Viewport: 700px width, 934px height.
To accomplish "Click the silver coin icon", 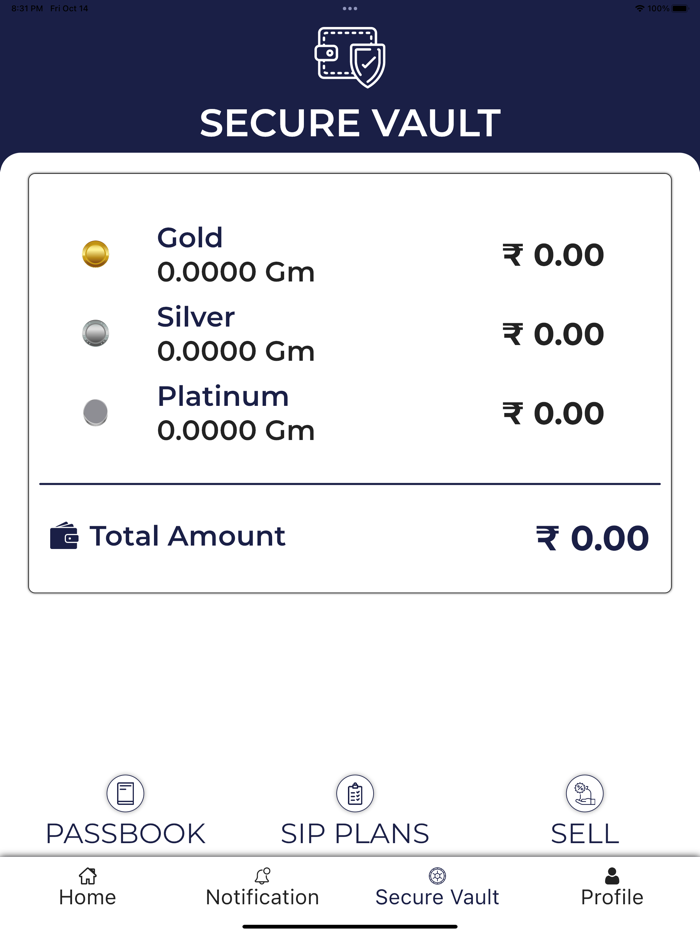I will pos(95,333).
